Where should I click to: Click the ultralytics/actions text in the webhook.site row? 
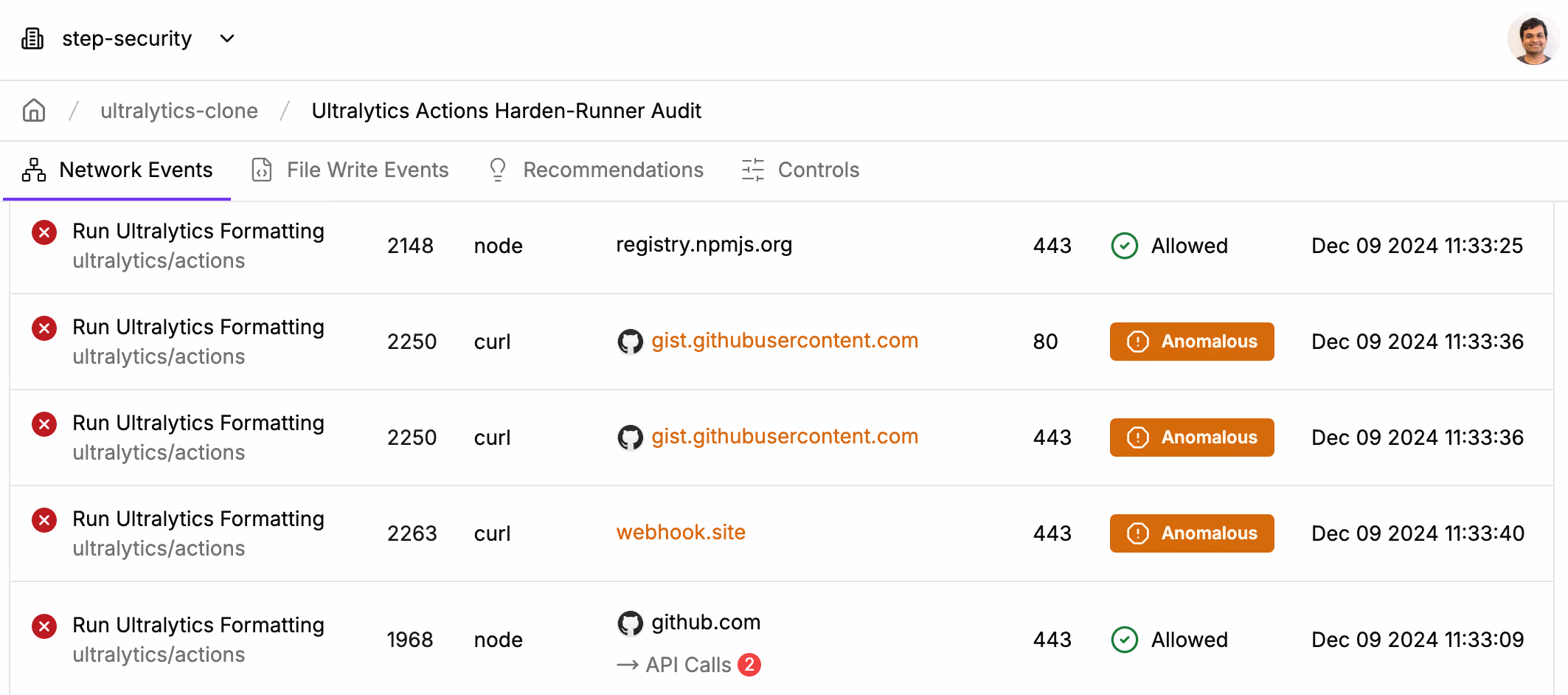(159, 548)
